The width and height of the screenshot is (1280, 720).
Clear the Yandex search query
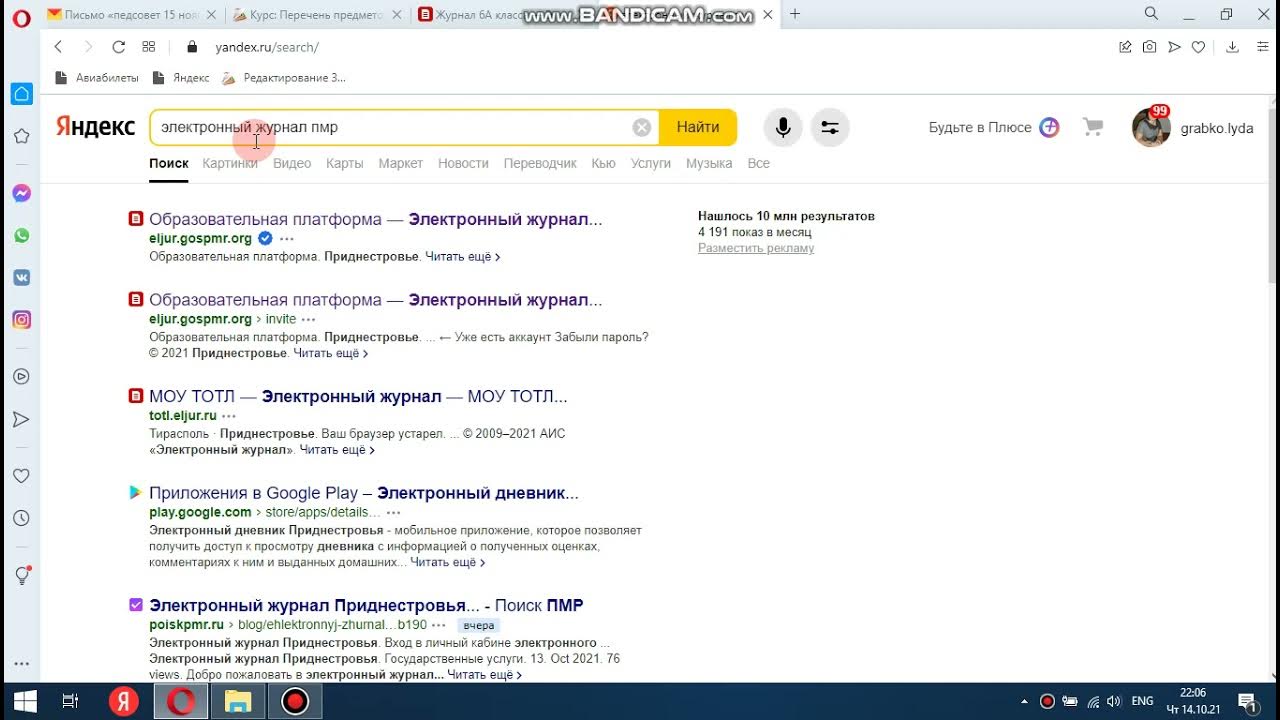[x=642, y=127]
